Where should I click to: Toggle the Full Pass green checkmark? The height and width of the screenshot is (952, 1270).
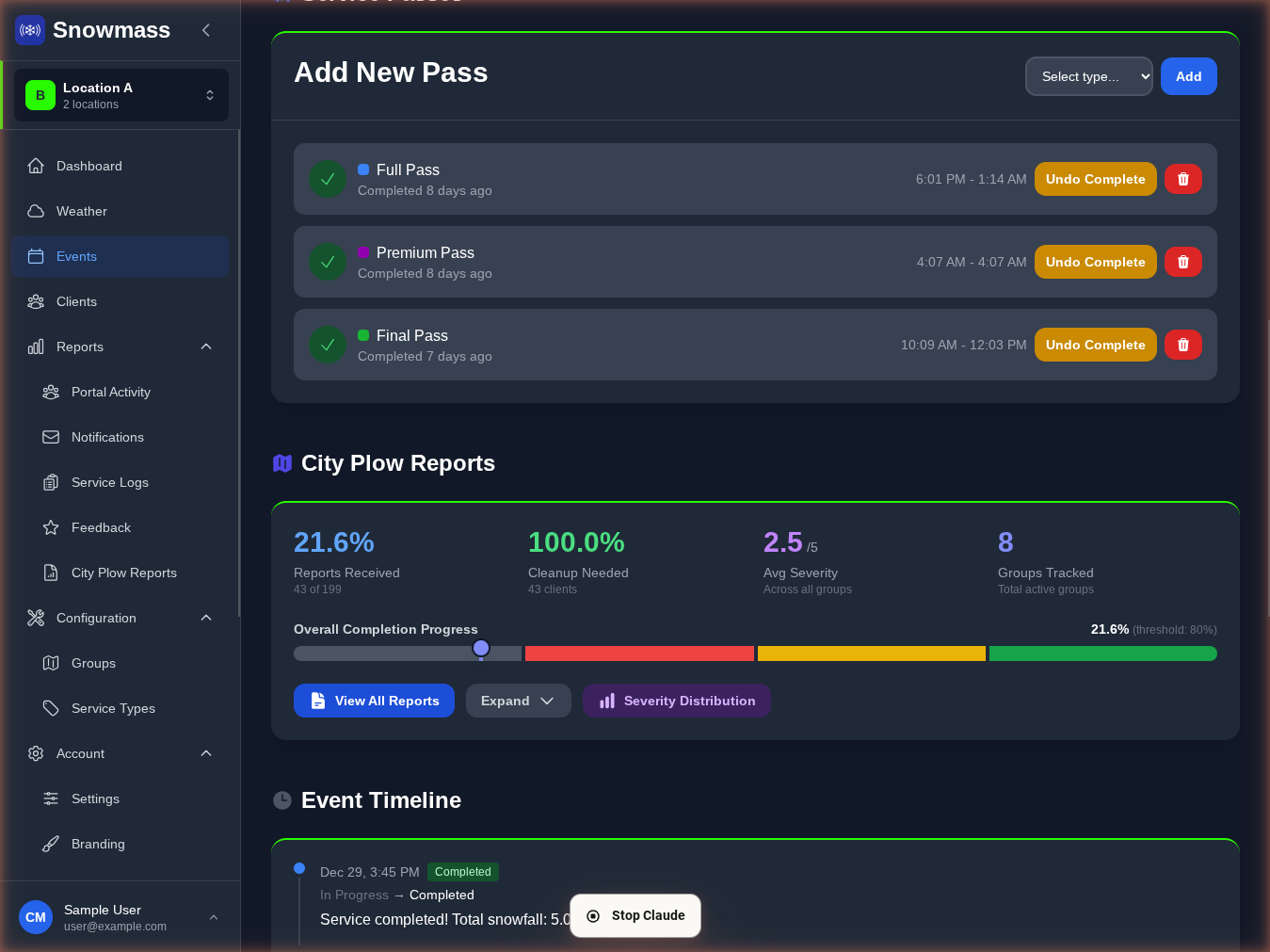pyautogui.click(x=328, y=179)
